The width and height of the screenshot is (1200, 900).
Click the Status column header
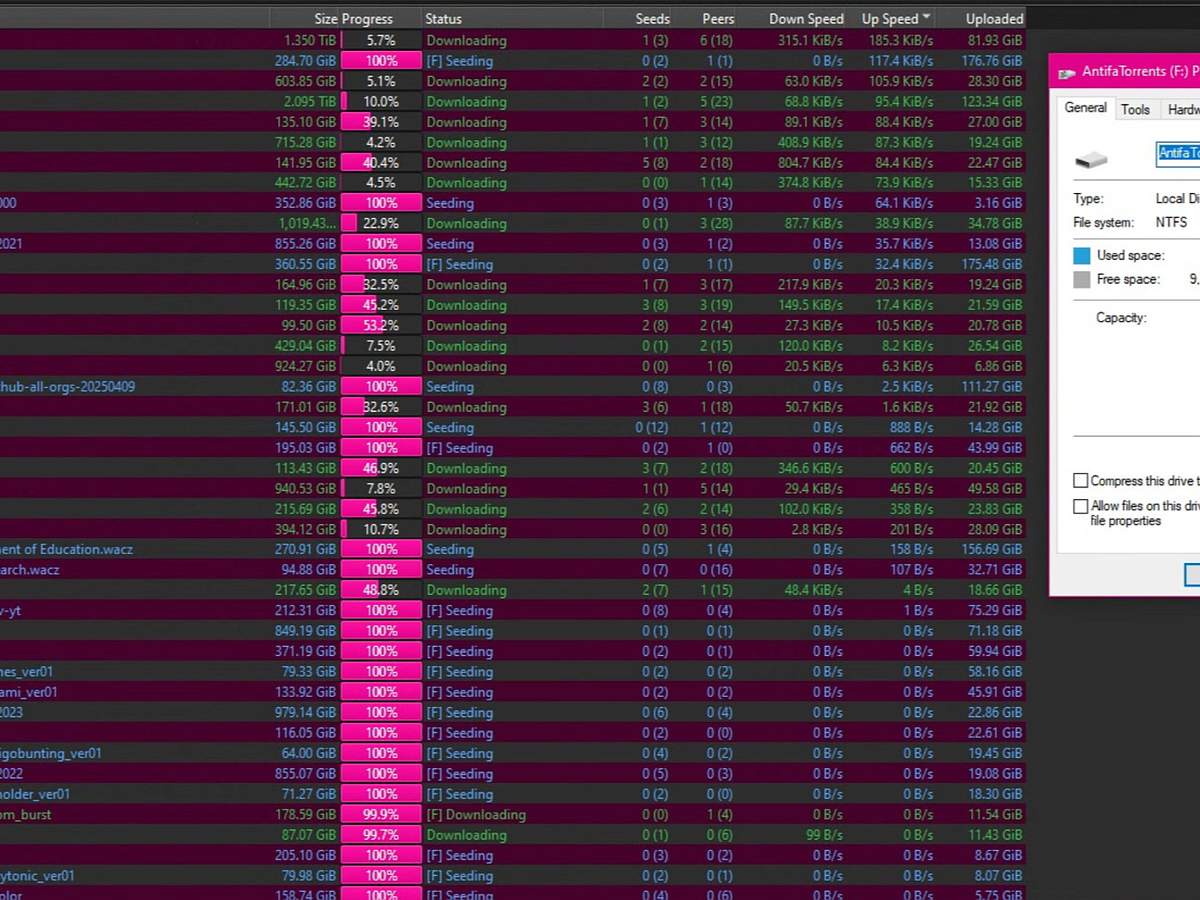click(x=443, y=19)
